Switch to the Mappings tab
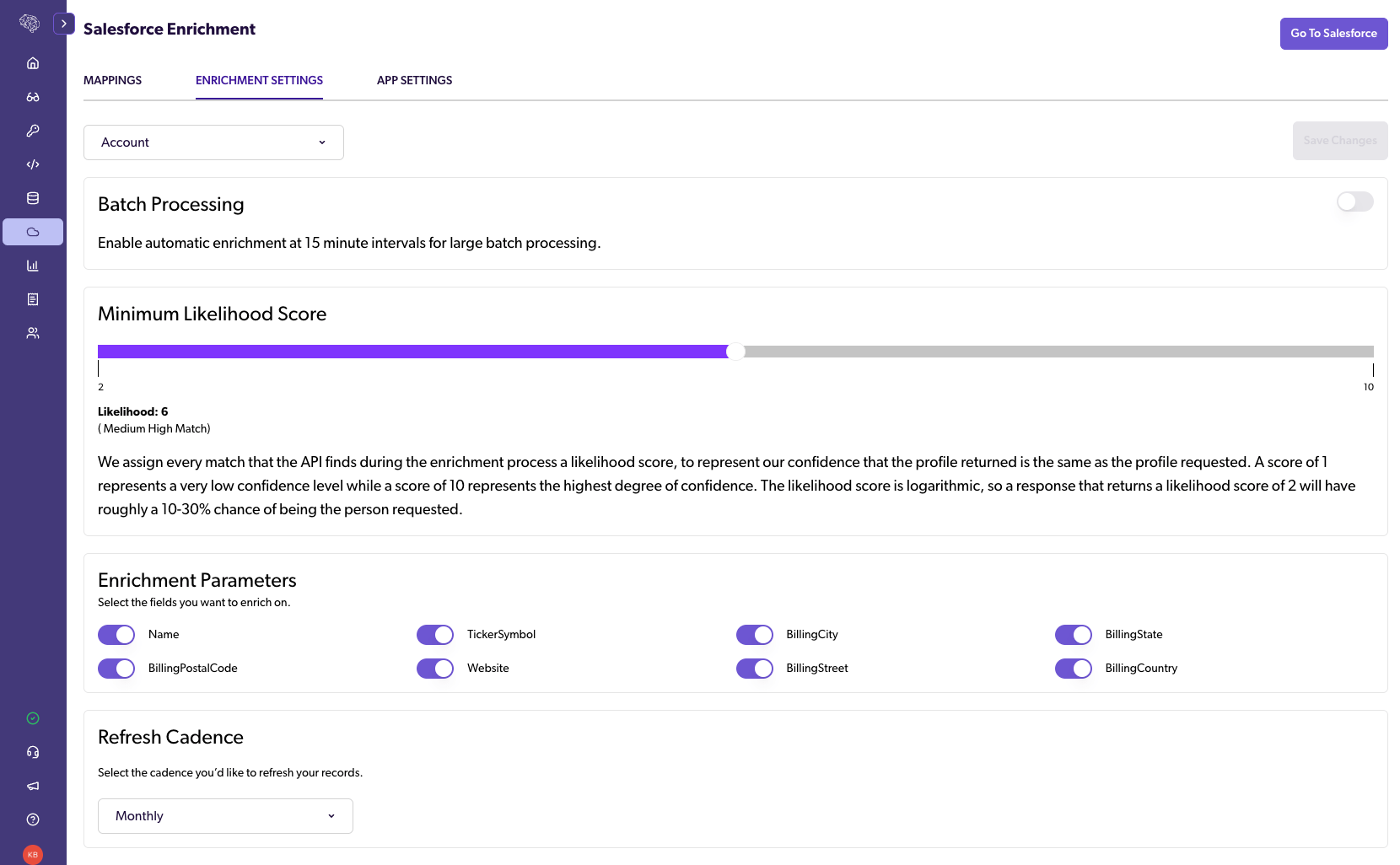 (x=113, y=80)
